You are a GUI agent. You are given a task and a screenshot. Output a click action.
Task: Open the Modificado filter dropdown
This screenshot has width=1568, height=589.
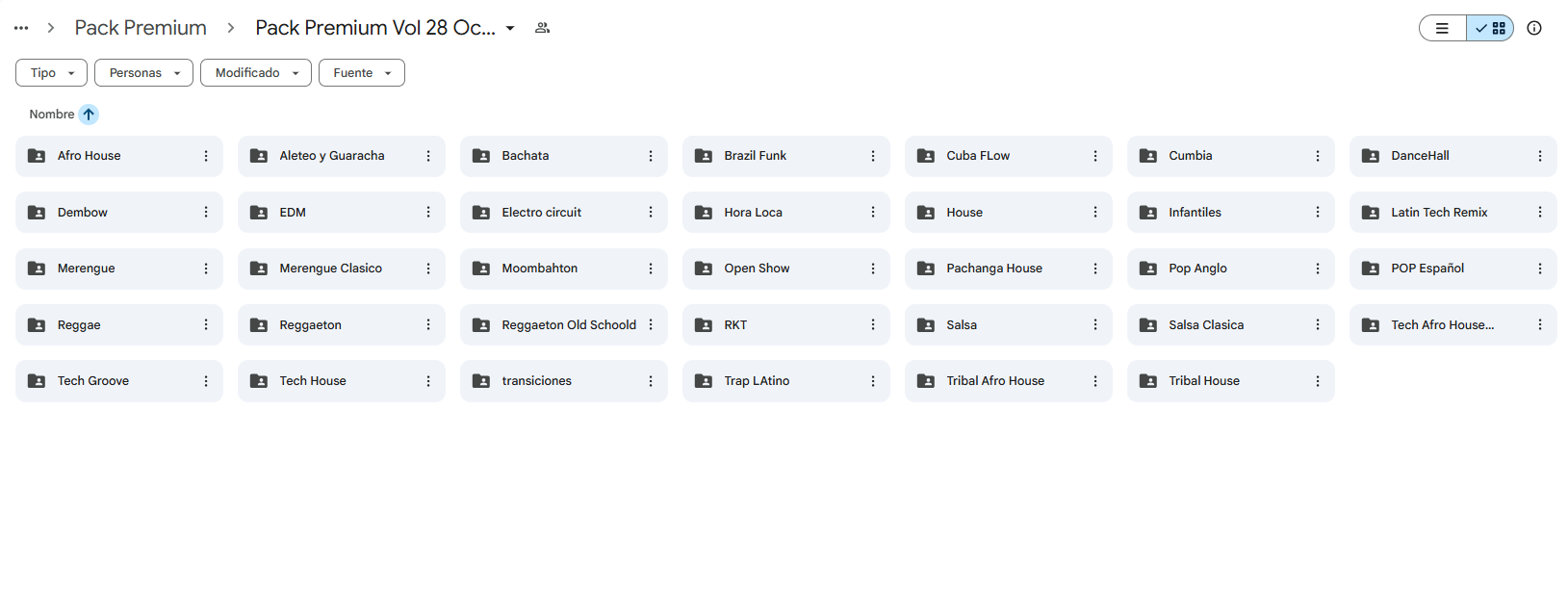point(255,73)
